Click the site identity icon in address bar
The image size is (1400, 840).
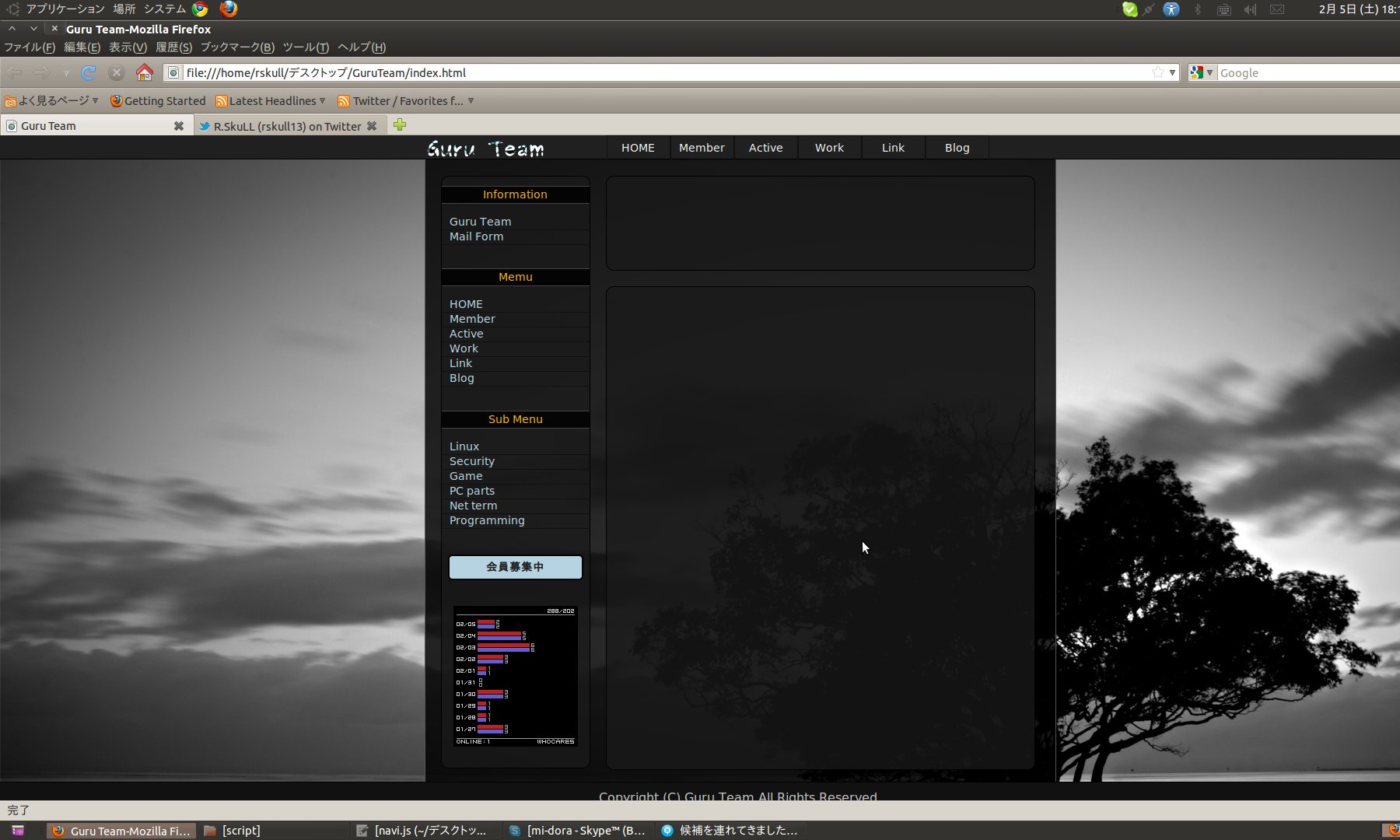[173, 72]
